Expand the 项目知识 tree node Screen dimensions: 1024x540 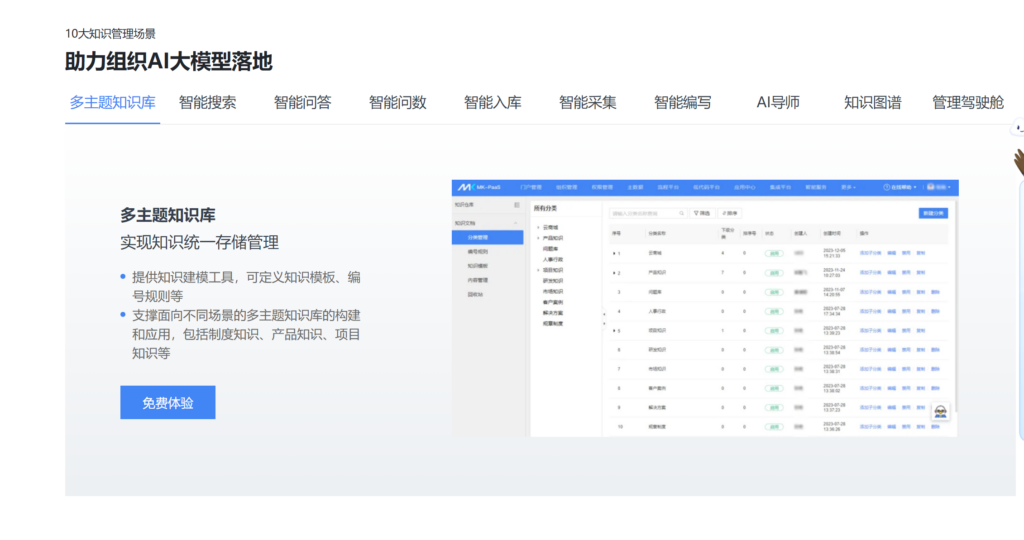click(x=537, y=270)
